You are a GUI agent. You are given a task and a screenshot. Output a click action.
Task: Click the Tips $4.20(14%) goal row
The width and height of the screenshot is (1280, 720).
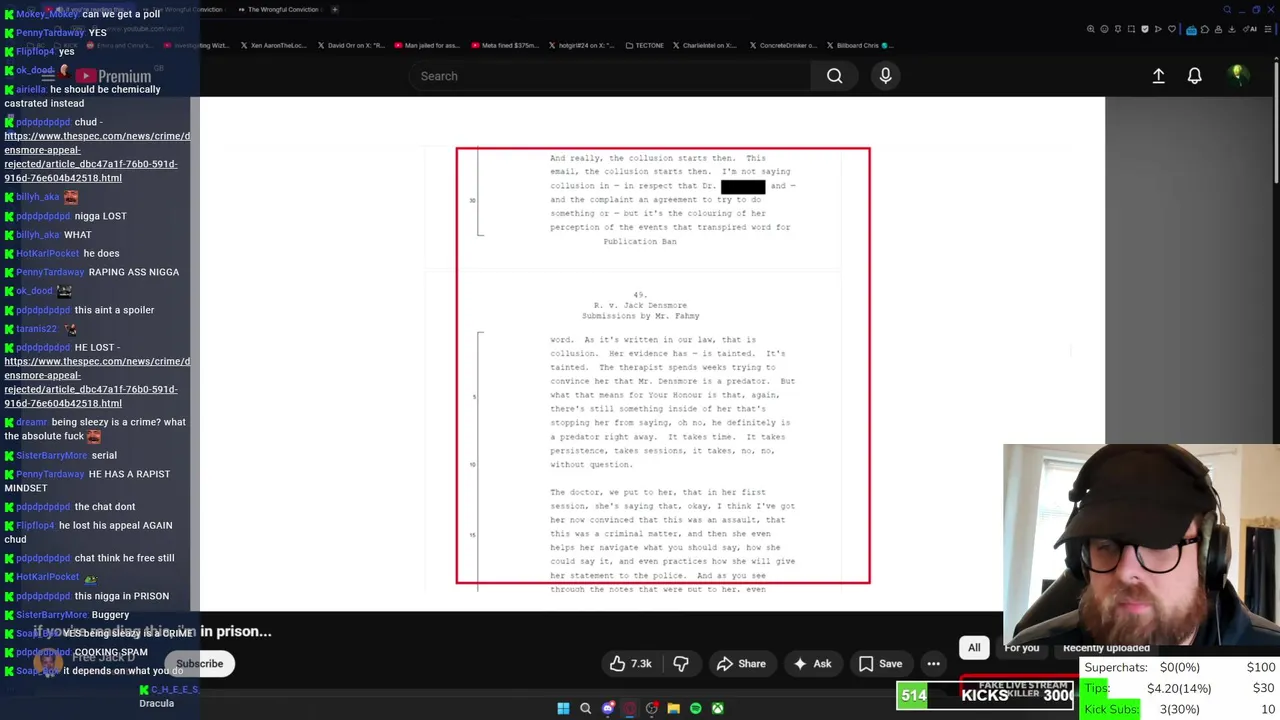point(1180,688)
